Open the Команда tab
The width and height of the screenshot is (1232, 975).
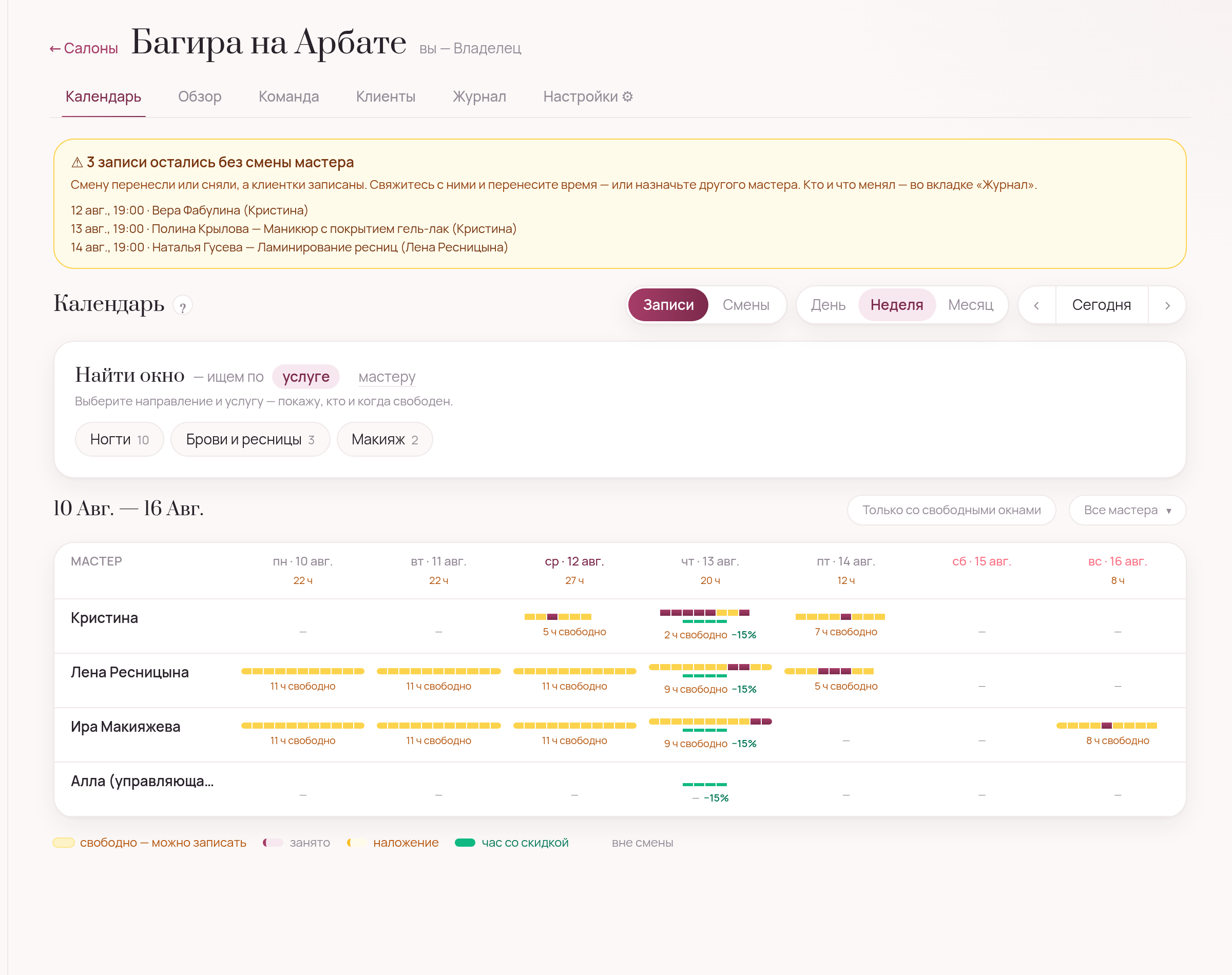click(288, 96)
